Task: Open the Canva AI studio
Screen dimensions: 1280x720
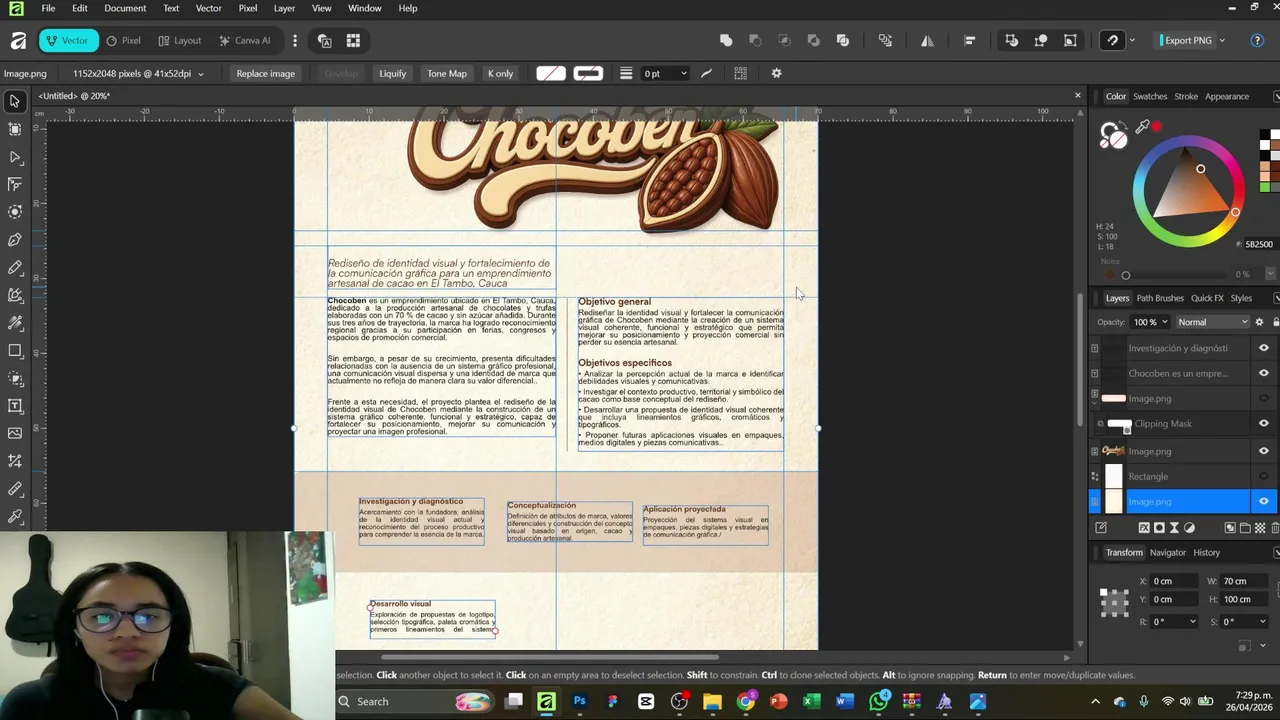Action: pyautogui.click(x=245, y=41)
